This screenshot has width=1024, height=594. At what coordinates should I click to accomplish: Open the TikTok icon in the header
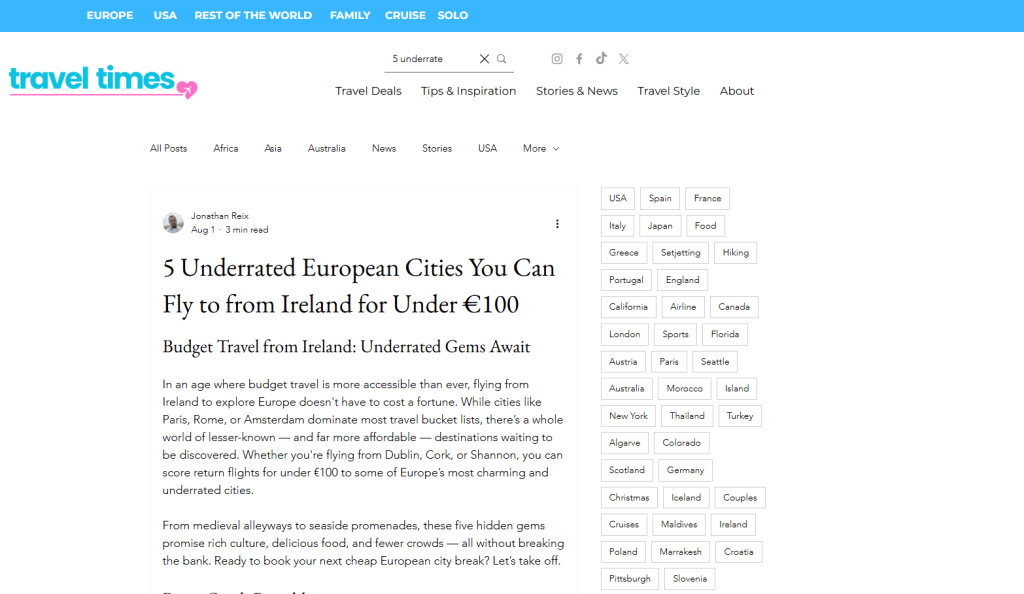(601, 58)
